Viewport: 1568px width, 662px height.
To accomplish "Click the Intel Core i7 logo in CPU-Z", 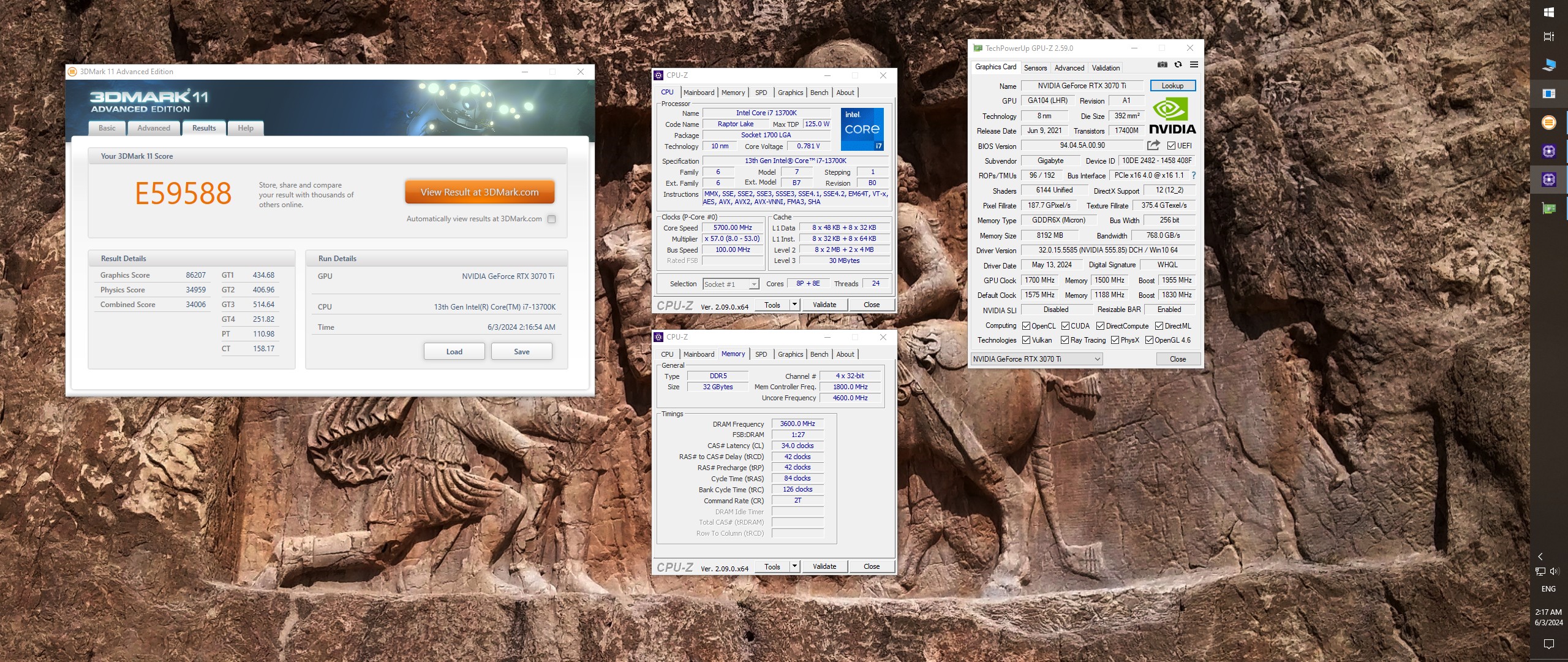I will pyautogui.click(x=862, y=129).
